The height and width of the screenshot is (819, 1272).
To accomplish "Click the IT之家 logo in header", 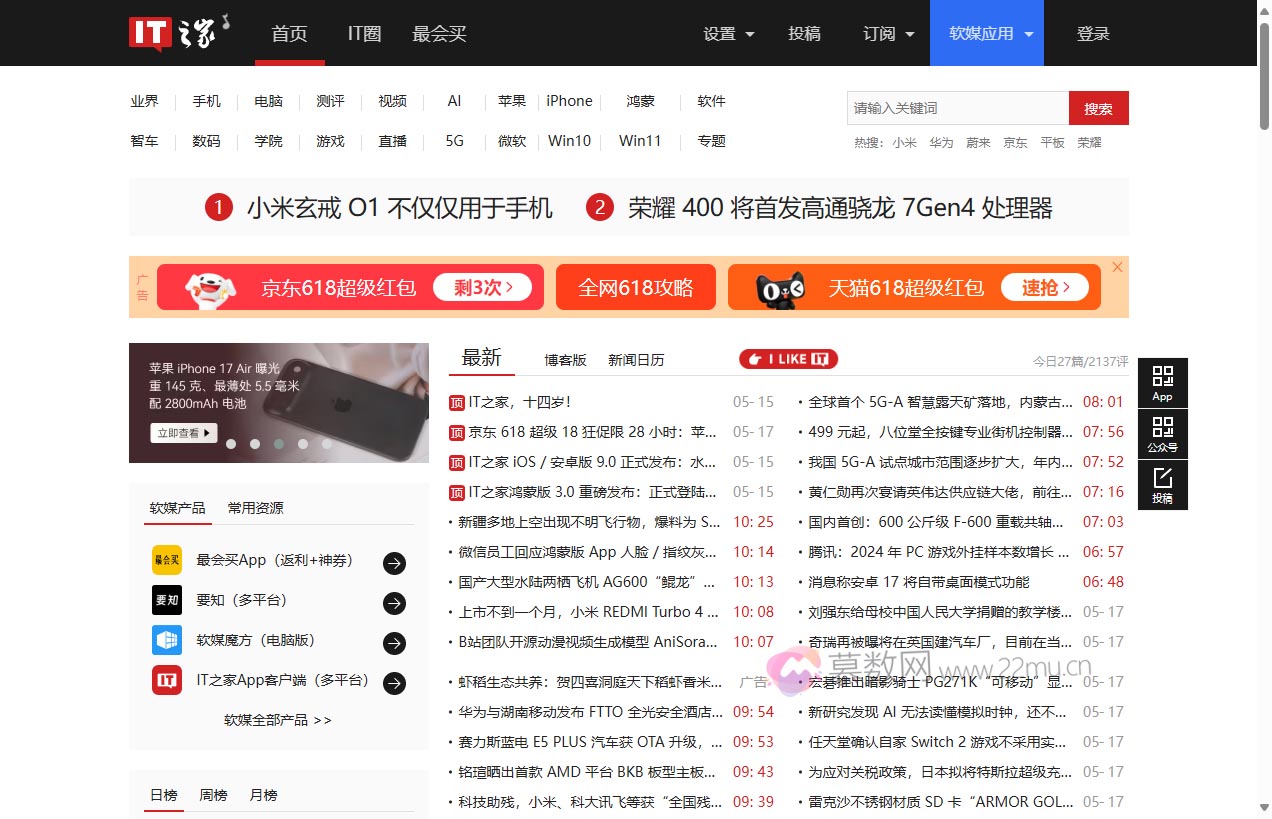I will (178, 33).
